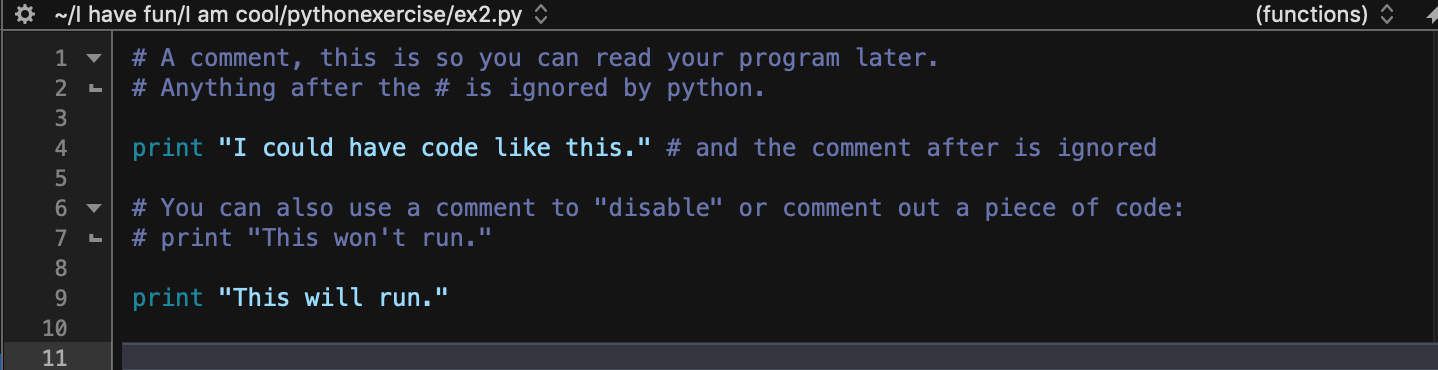Image resolution: width=1438 pixels, height=370 pixels.
Task: Click fold-end marker beside line 2
Action: (94, 88)
